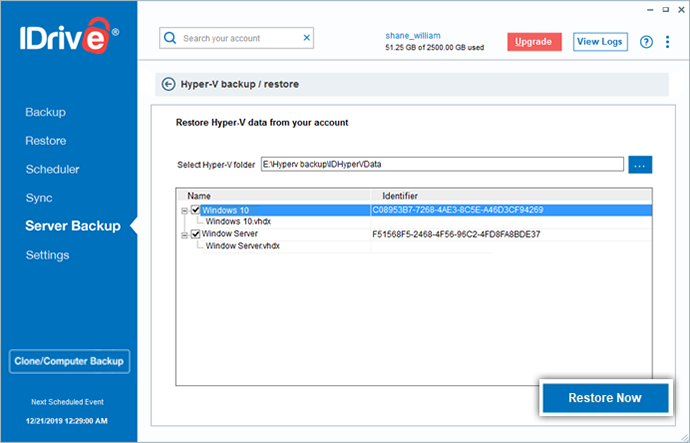
Task: Click the red Upgrade button
Action: (x=534, y=42)
